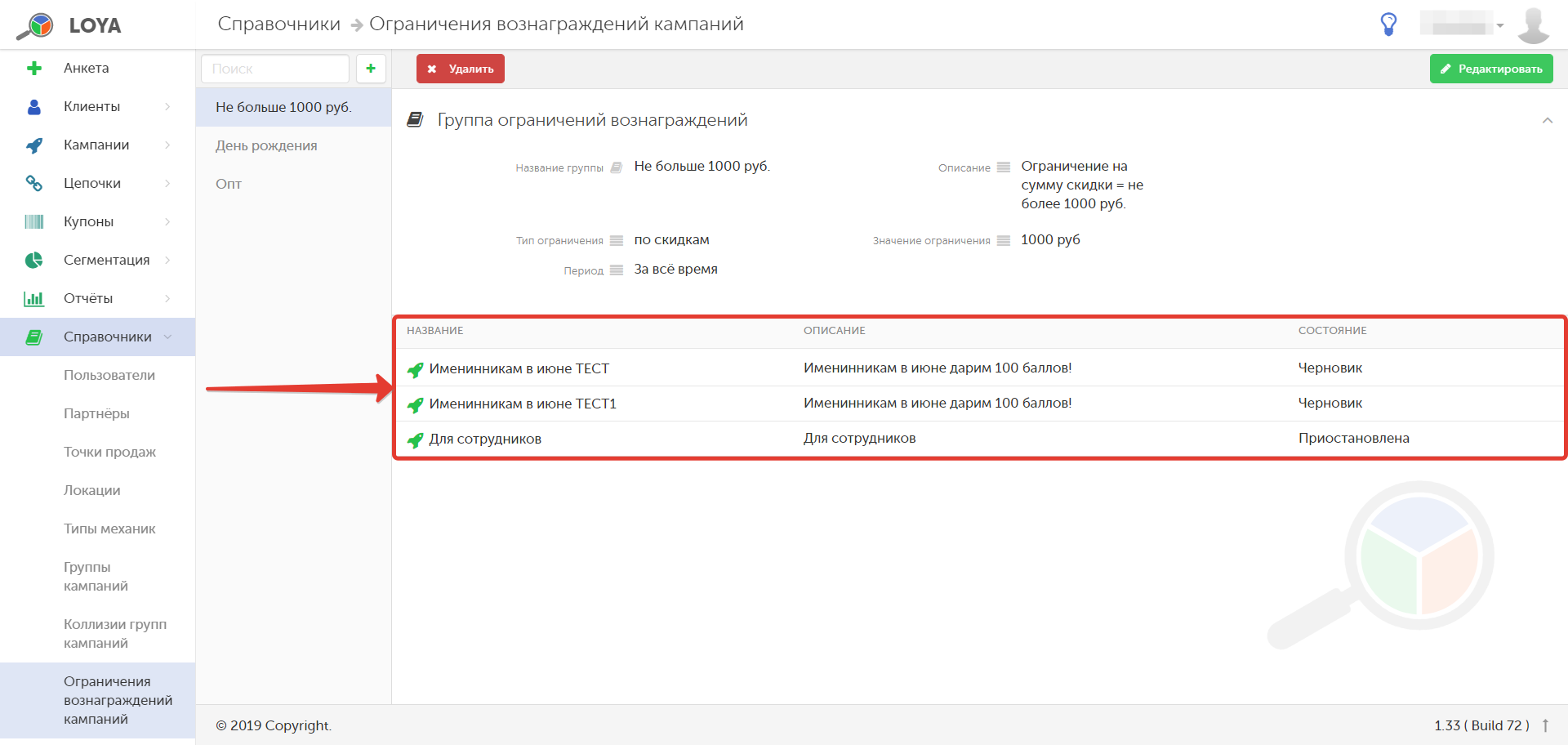Click the green Редактировать button
Viewport: 1568px width, 745px height.
(x=1491, y=69)
